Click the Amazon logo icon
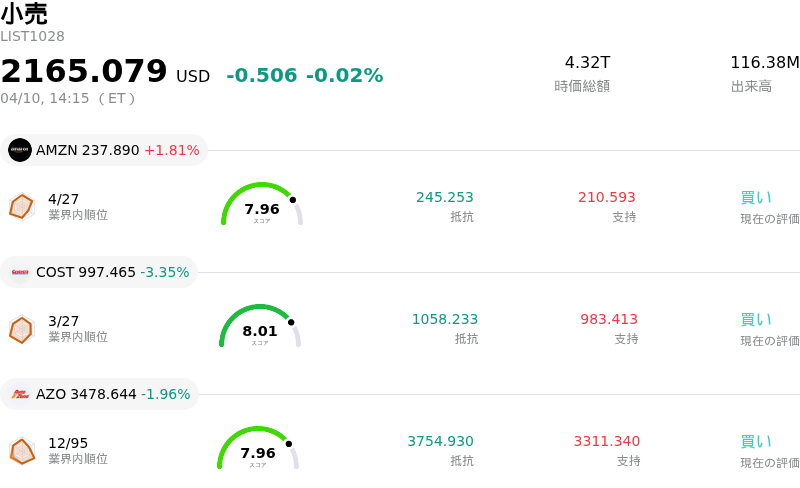The image size is (800, 488). tap(20, 150)
